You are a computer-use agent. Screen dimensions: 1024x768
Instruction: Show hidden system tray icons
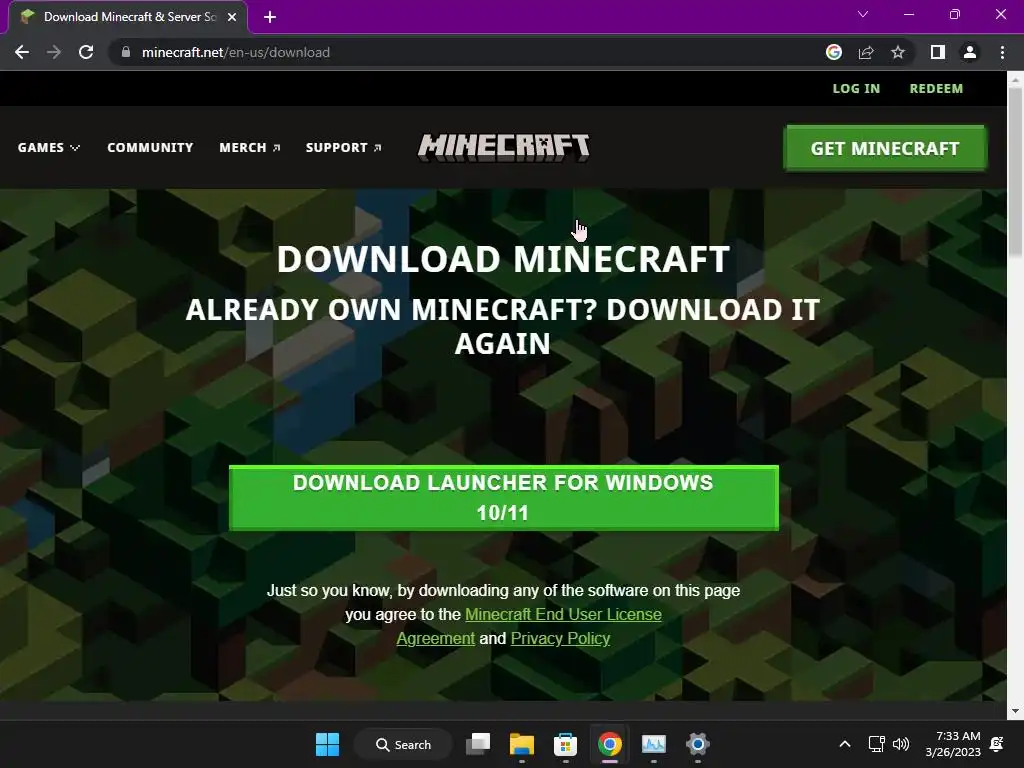844,744
